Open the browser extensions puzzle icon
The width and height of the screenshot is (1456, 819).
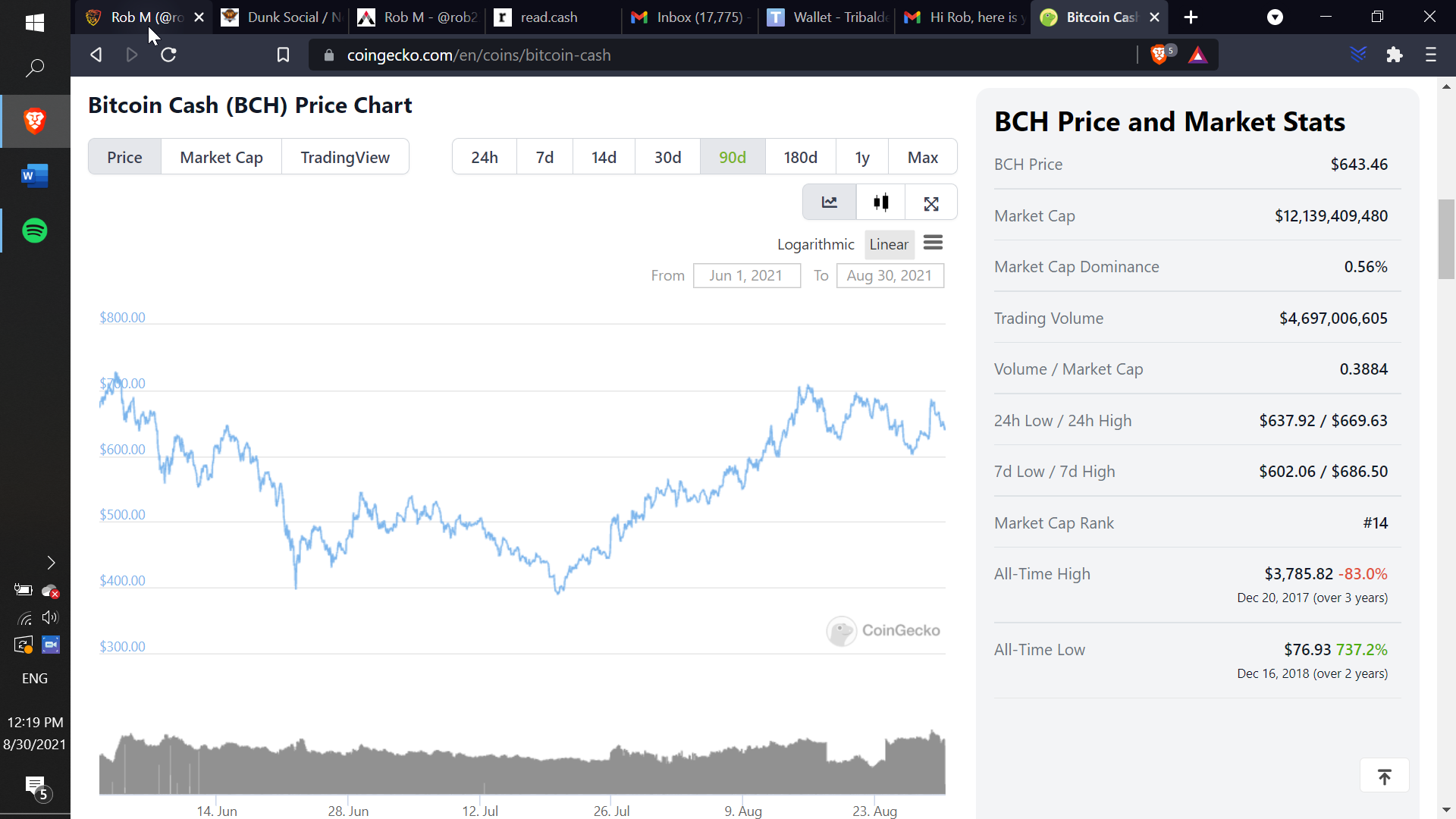(x=1394, y=55)
